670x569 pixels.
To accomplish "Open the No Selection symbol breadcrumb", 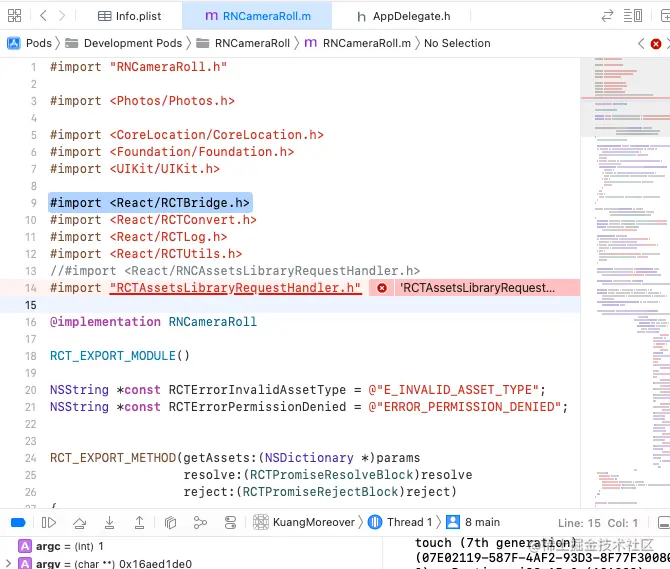I will [x=457, y=43].
